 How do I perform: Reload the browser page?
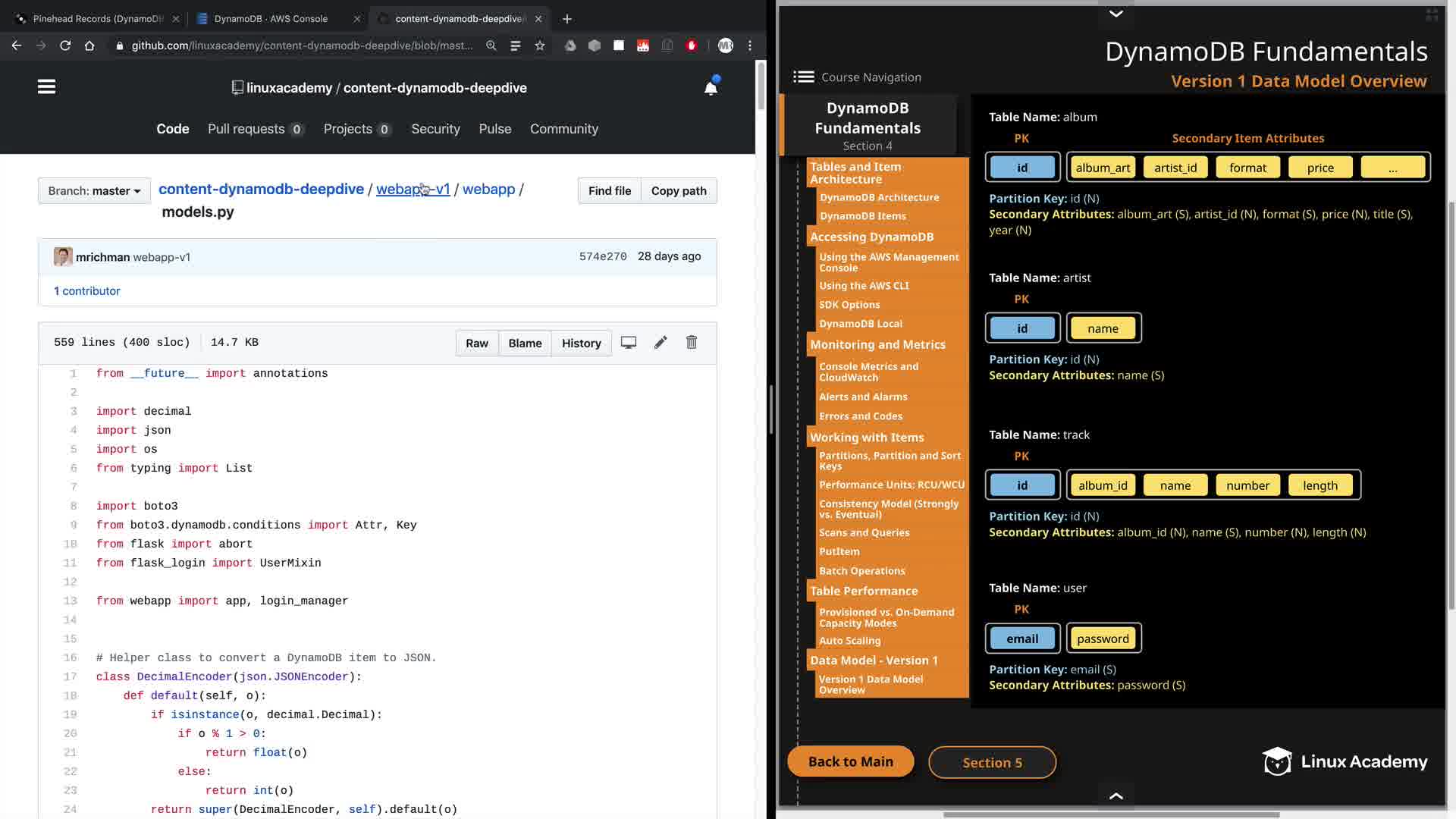click(x=65, y=45)
